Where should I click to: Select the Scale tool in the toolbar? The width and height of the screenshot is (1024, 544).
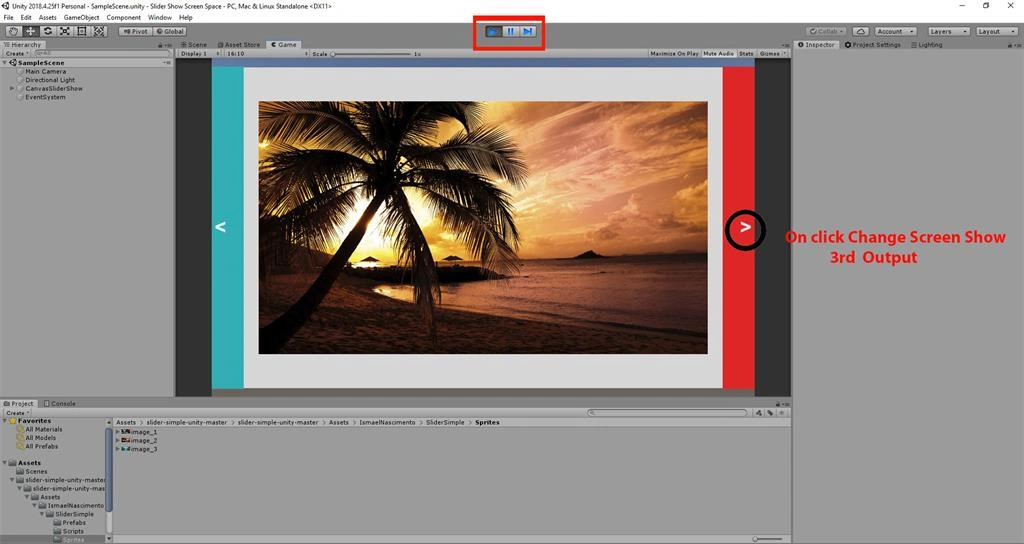click(65, 31)
